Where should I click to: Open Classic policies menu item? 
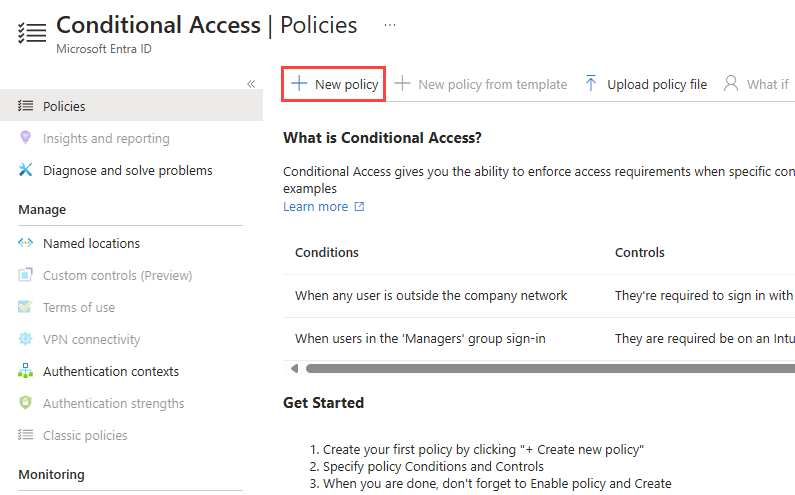(x=85, y=435)
